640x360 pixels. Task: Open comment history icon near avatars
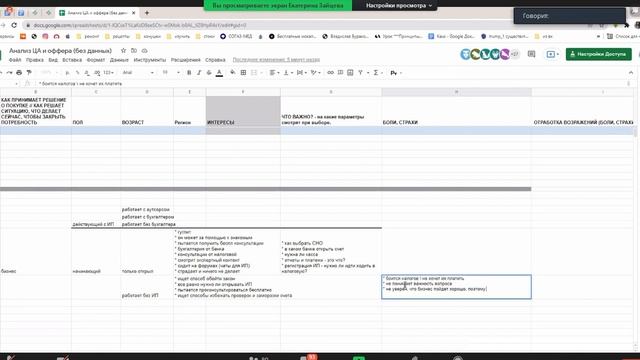click(531, 54)
